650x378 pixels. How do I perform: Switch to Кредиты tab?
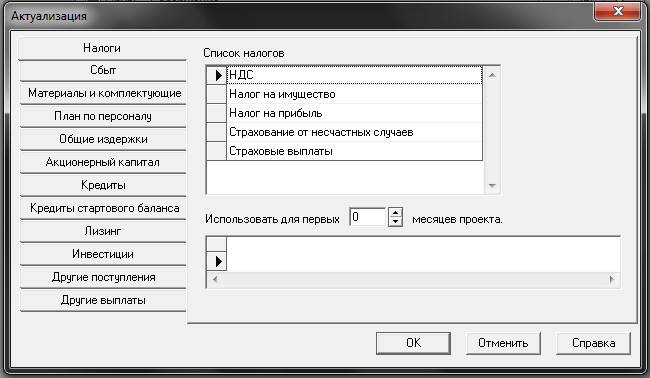[103, 185]
